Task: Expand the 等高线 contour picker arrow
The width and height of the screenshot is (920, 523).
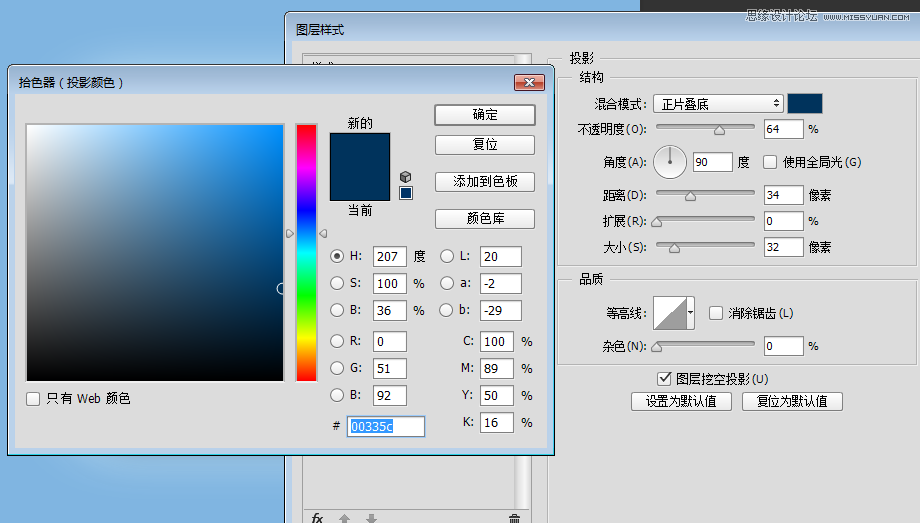Action: (690, 313)
